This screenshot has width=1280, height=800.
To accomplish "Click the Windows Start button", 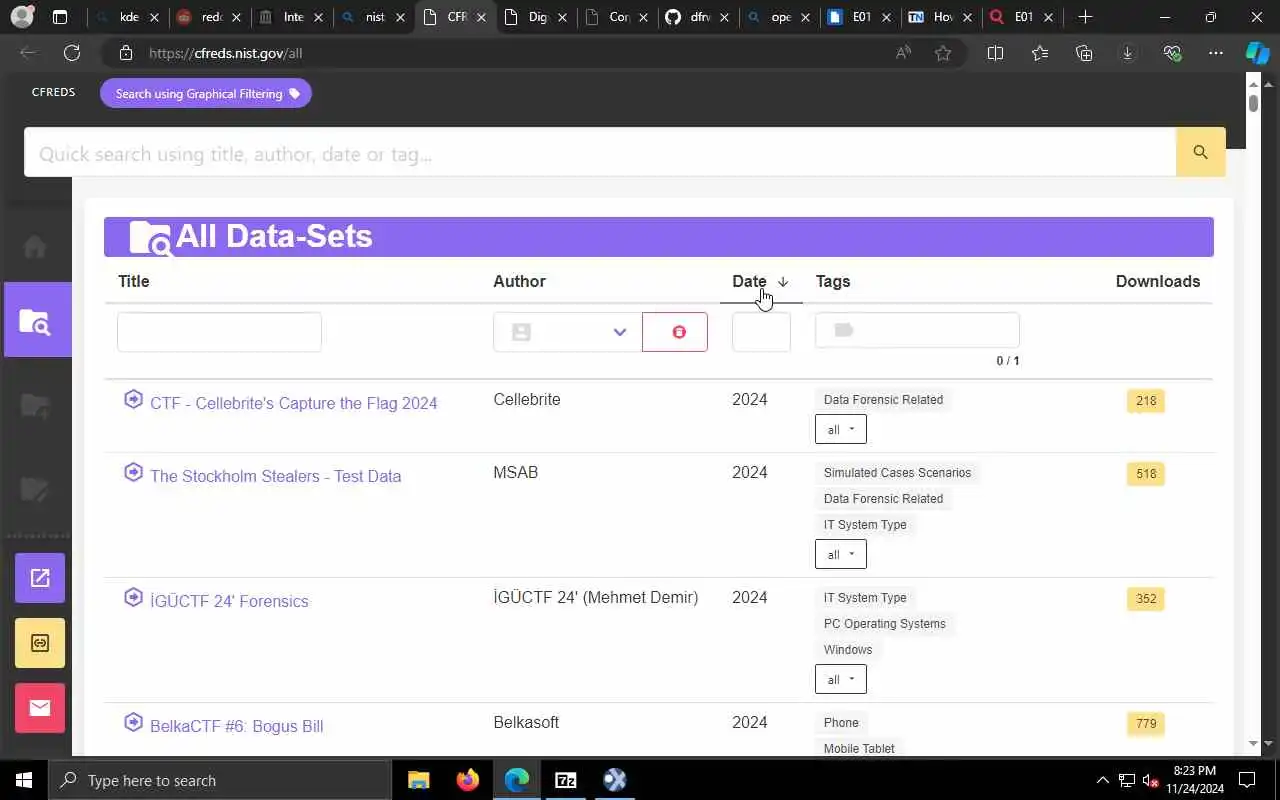I will click(x=24, y=780).
